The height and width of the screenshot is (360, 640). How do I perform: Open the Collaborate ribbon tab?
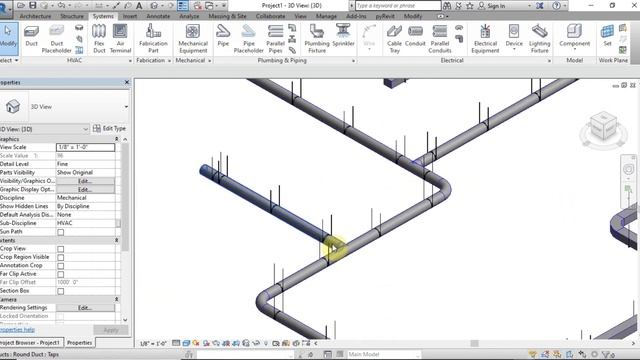271,16
